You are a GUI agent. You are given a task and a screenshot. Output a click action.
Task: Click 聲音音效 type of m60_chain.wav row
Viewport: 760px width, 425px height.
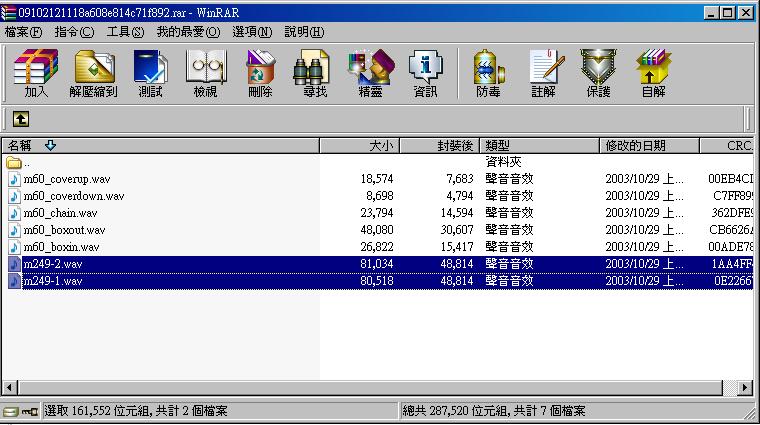click(509, 213)
